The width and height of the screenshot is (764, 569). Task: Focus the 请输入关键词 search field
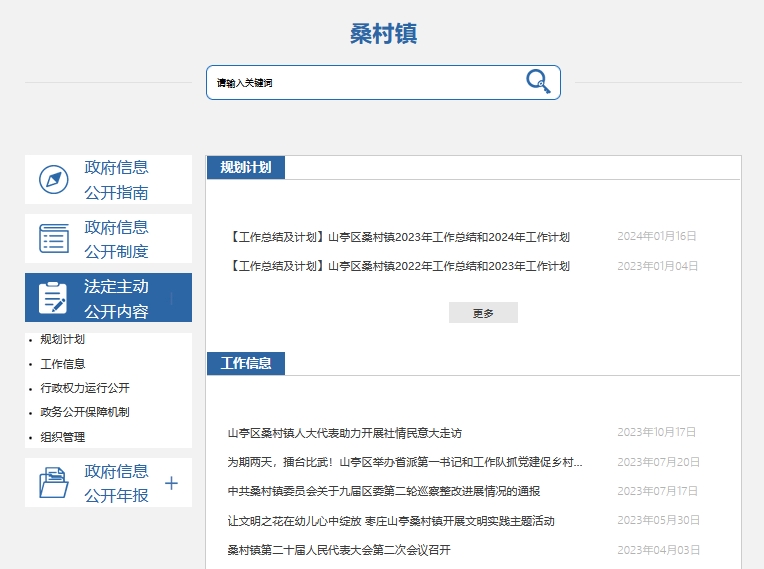(383, 82)
